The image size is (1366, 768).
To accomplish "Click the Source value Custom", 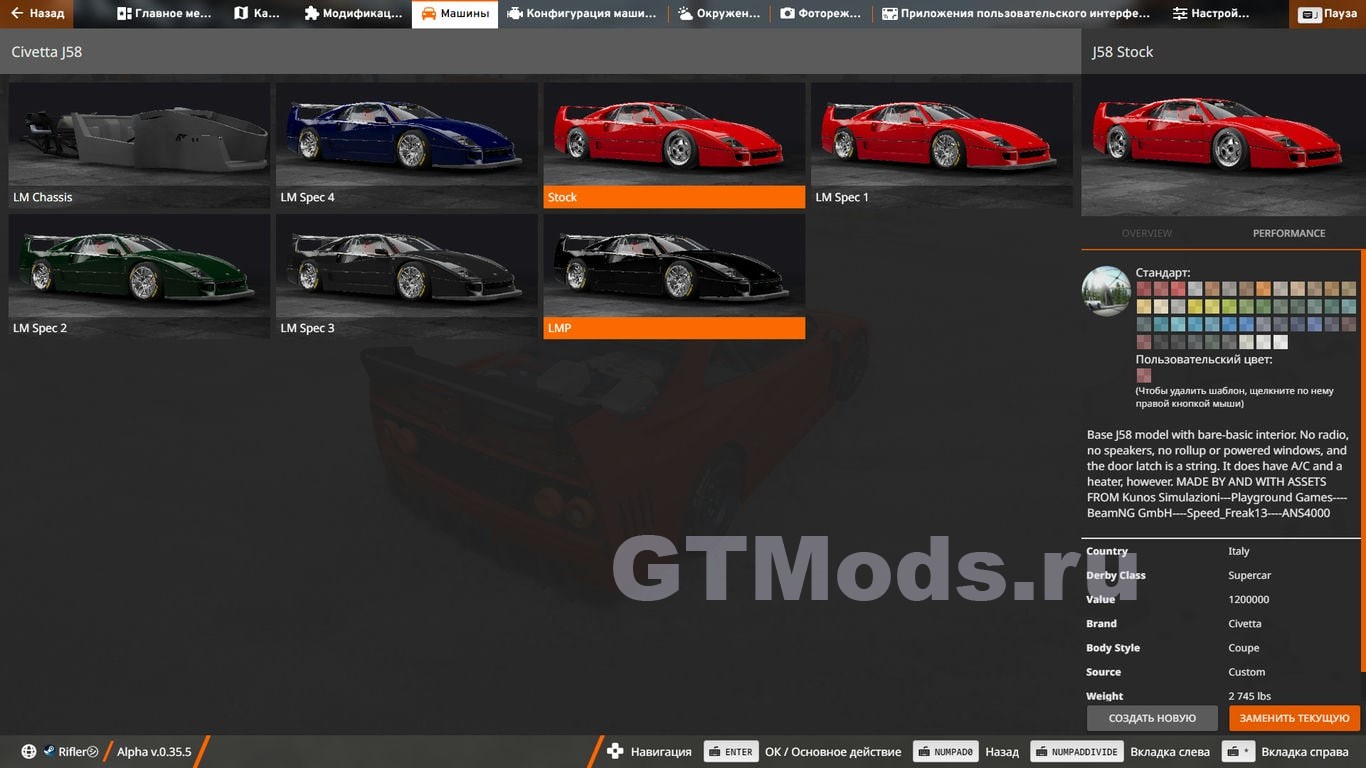I will click(x=1246, y=672).
